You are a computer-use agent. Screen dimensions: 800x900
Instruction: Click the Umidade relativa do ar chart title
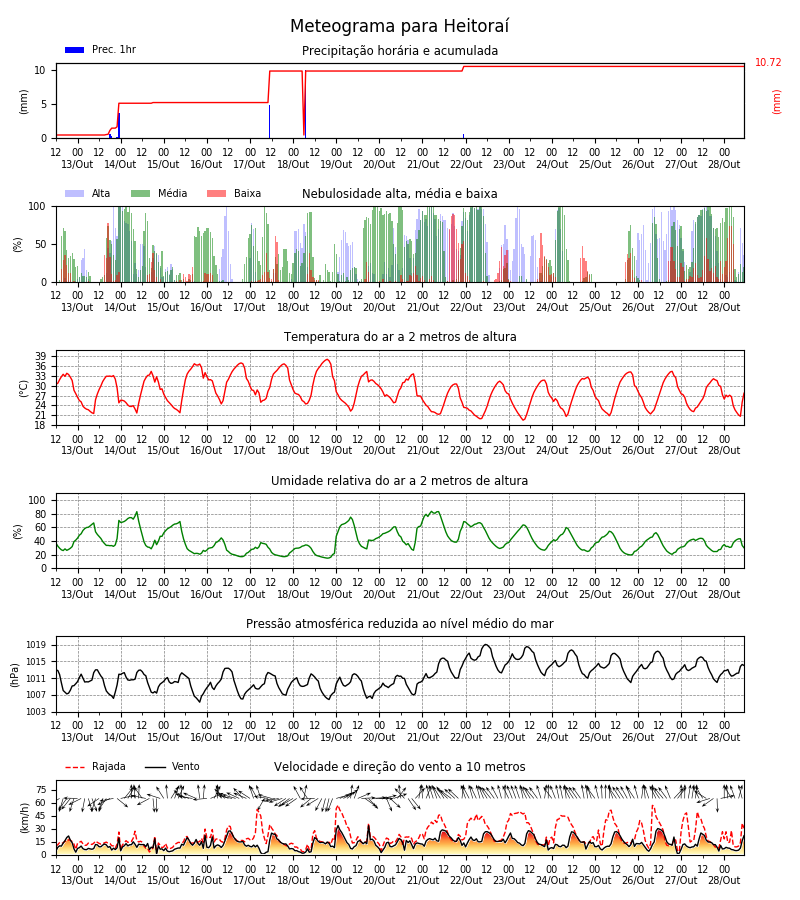399,480
